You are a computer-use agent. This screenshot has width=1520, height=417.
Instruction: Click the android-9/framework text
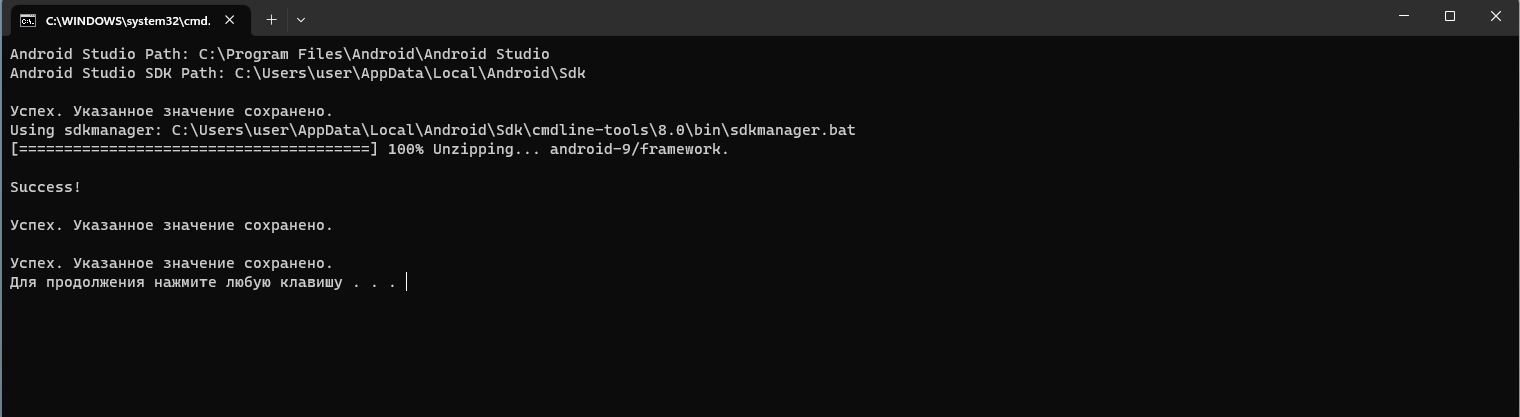point(639,149)
